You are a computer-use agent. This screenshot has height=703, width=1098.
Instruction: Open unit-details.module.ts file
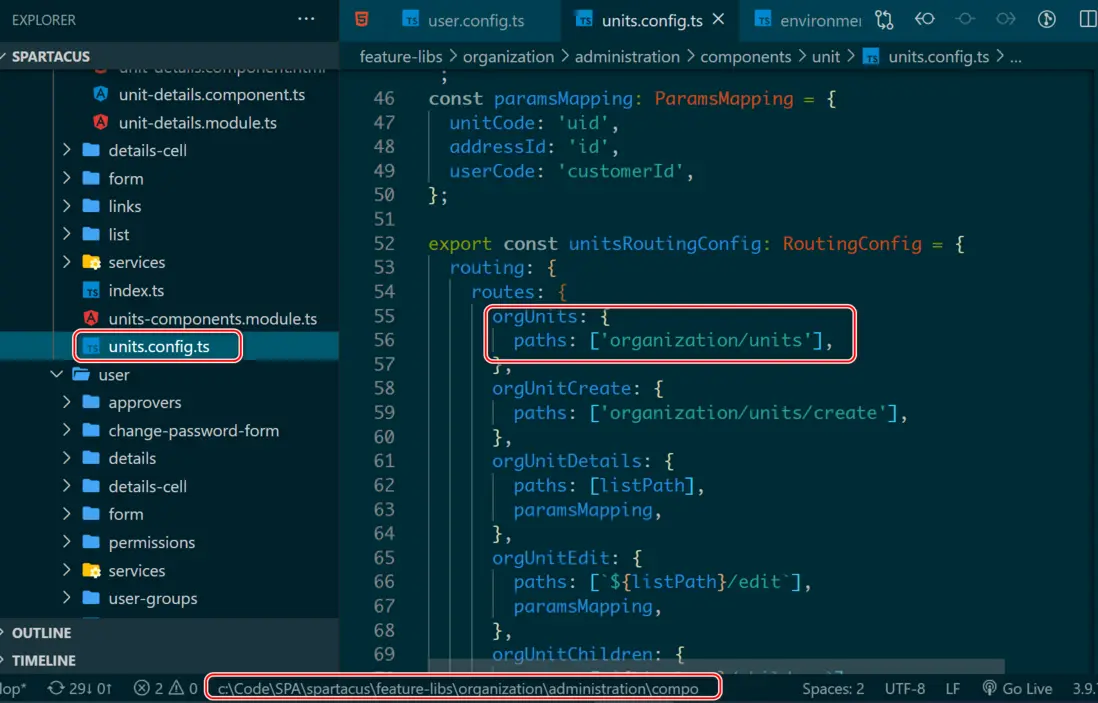coord(197,123)
